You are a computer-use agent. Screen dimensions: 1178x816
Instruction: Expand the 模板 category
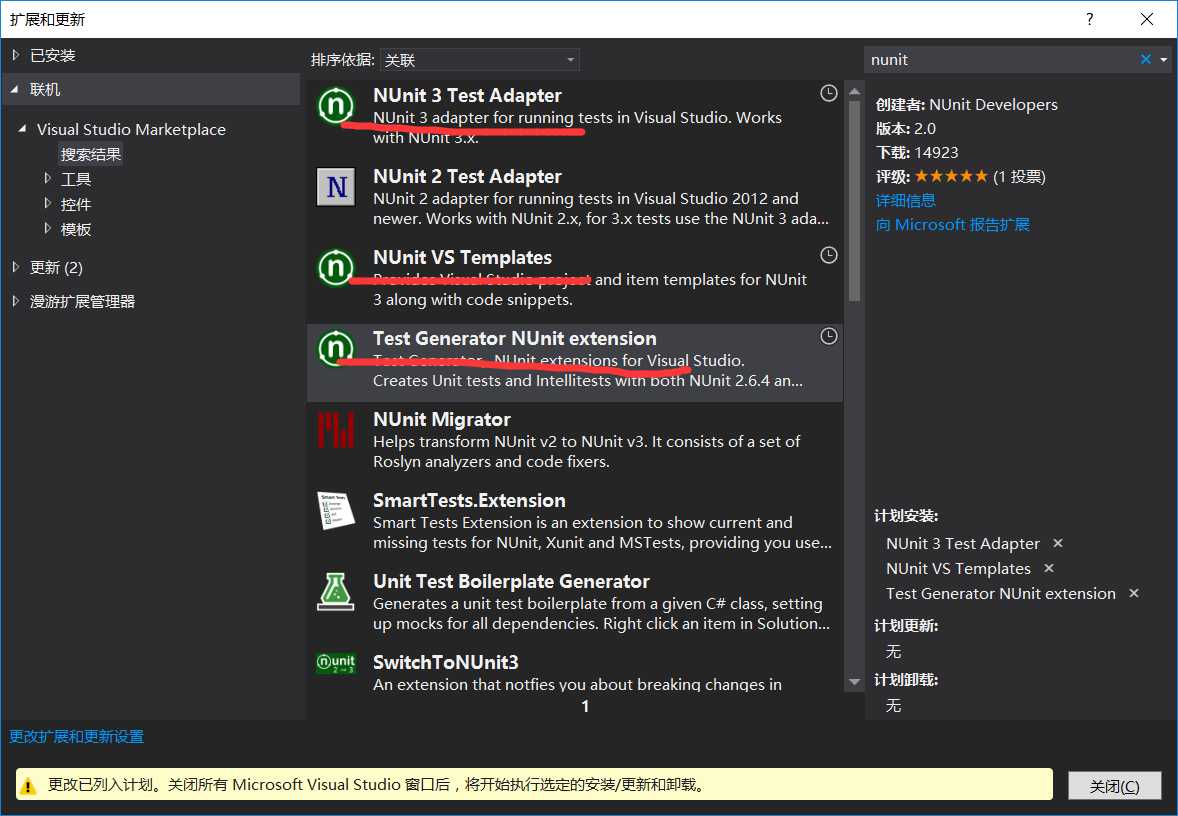pos(47,228)
